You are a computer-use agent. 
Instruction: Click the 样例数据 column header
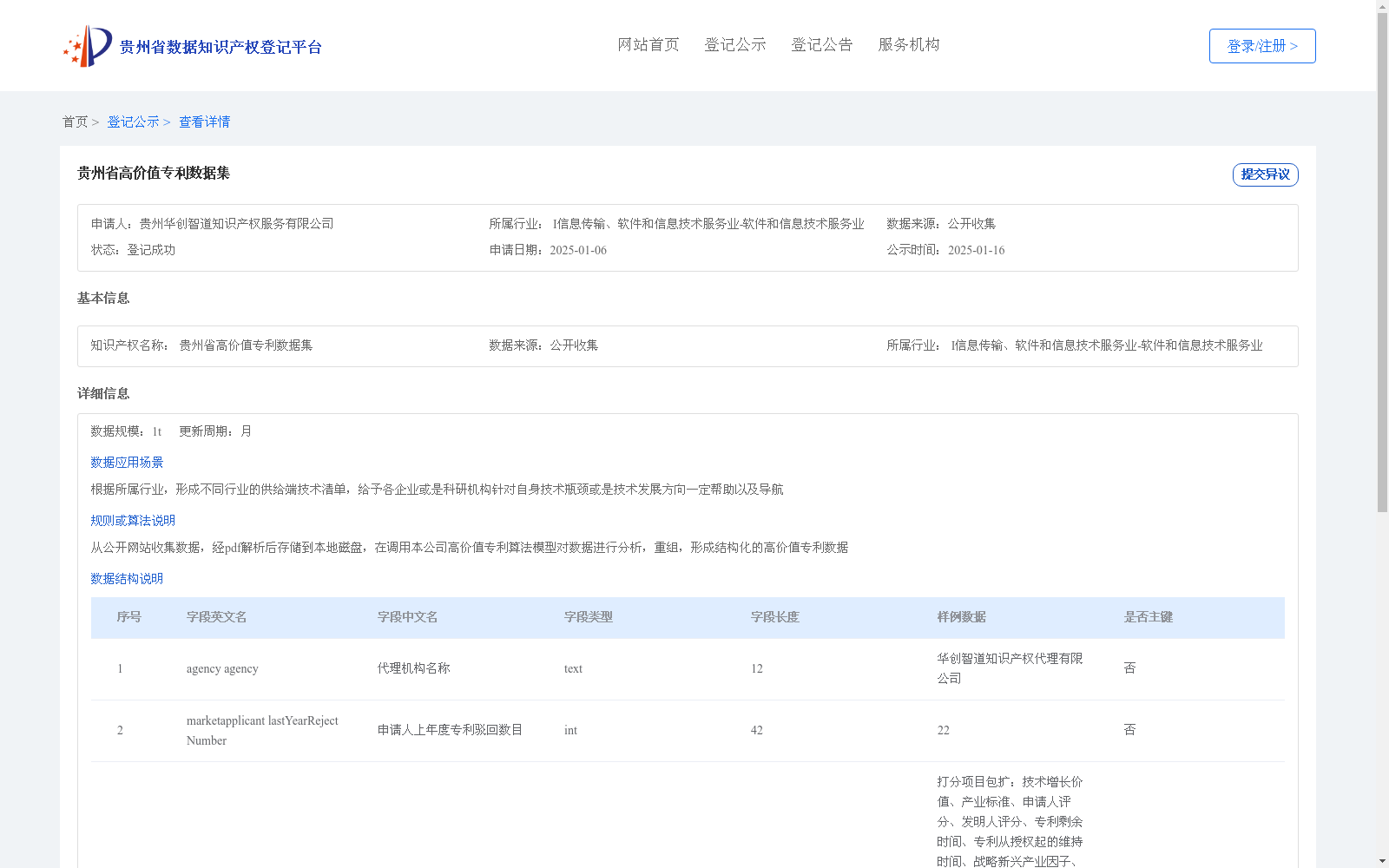click(x=962, y=617)
